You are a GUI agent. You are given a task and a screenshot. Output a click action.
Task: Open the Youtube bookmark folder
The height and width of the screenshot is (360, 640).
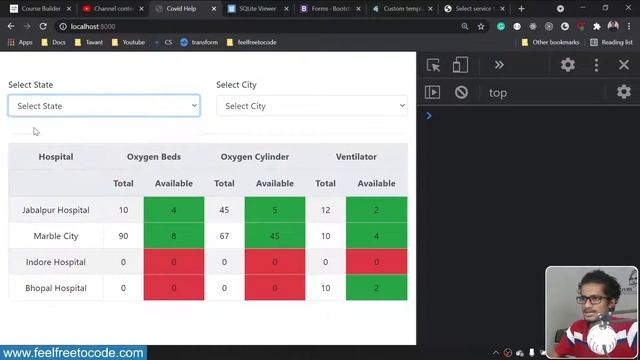click(x=128, y=42)
